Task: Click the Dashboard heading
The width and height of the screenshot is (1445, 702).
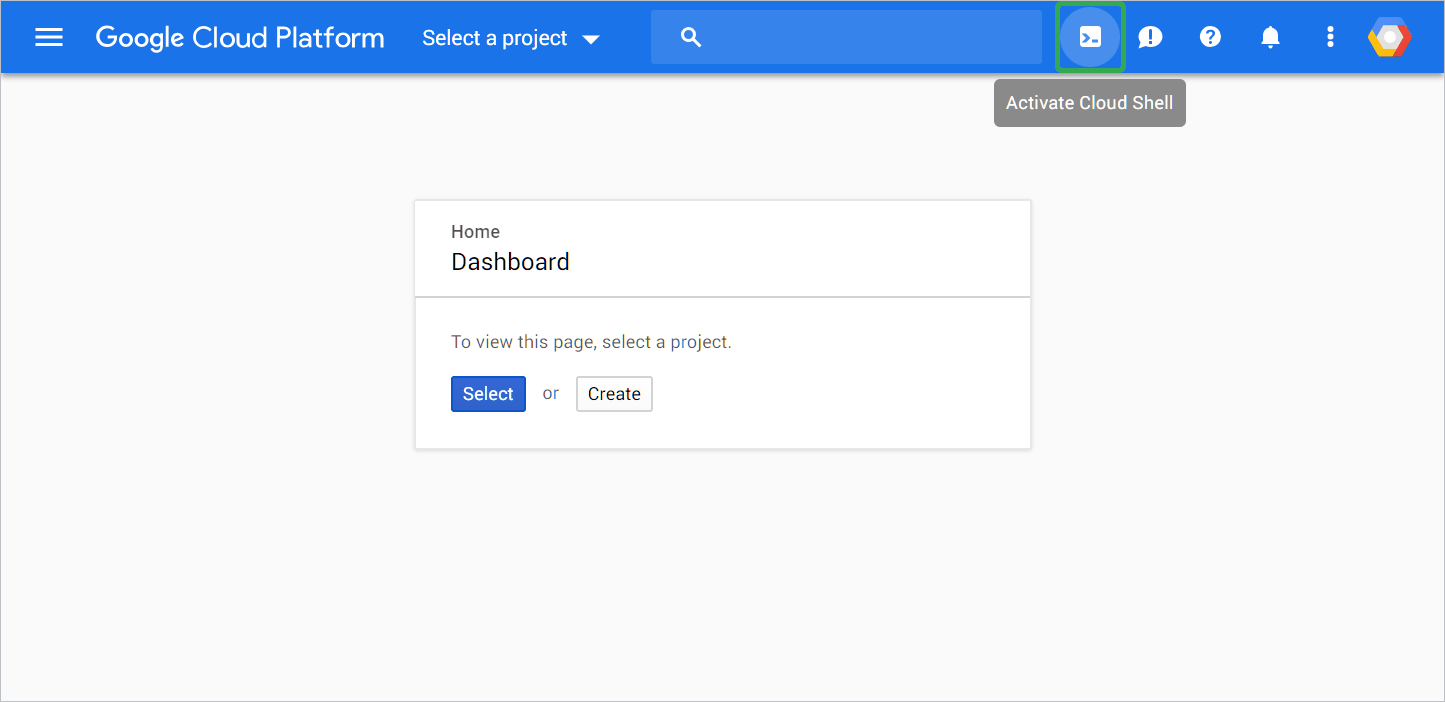Action: pos(510,262)
